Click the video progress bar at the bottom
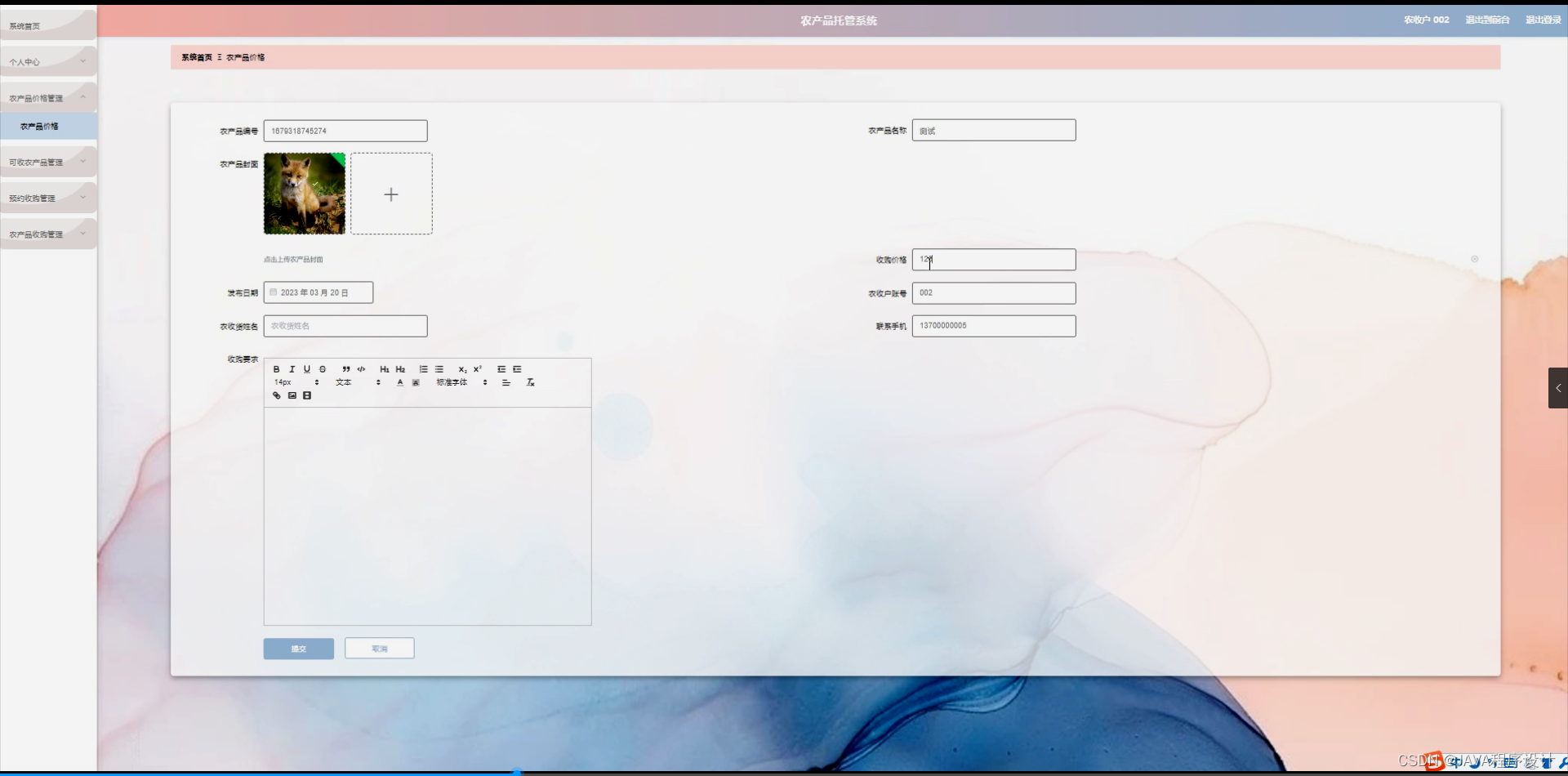Image resolution: width=1568 pixels, height=776 pixels. point(784,772)
